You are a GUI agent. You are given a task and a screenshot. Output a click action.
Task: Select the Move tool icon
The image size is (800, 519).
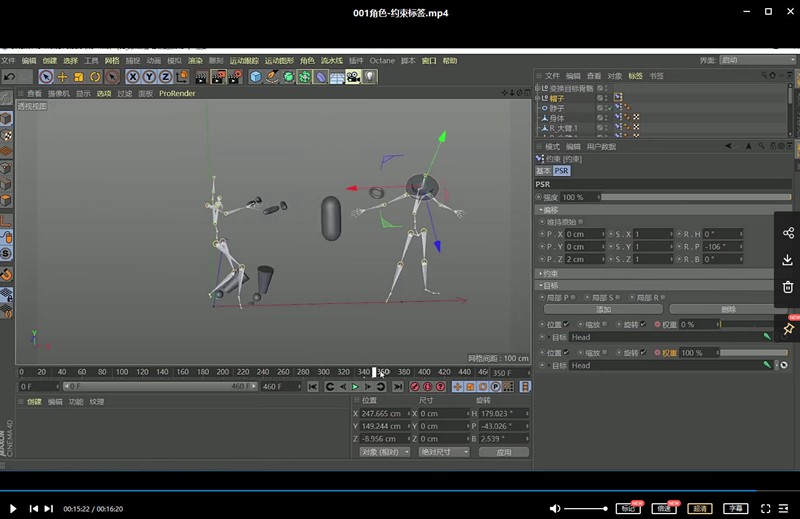pos(63,77)
